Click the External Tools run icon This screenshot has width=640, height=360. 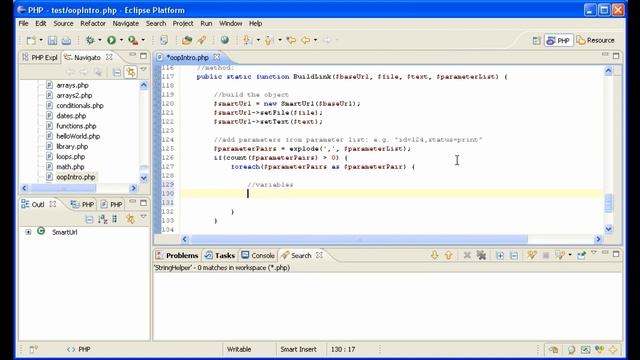(x=133, y=40)
